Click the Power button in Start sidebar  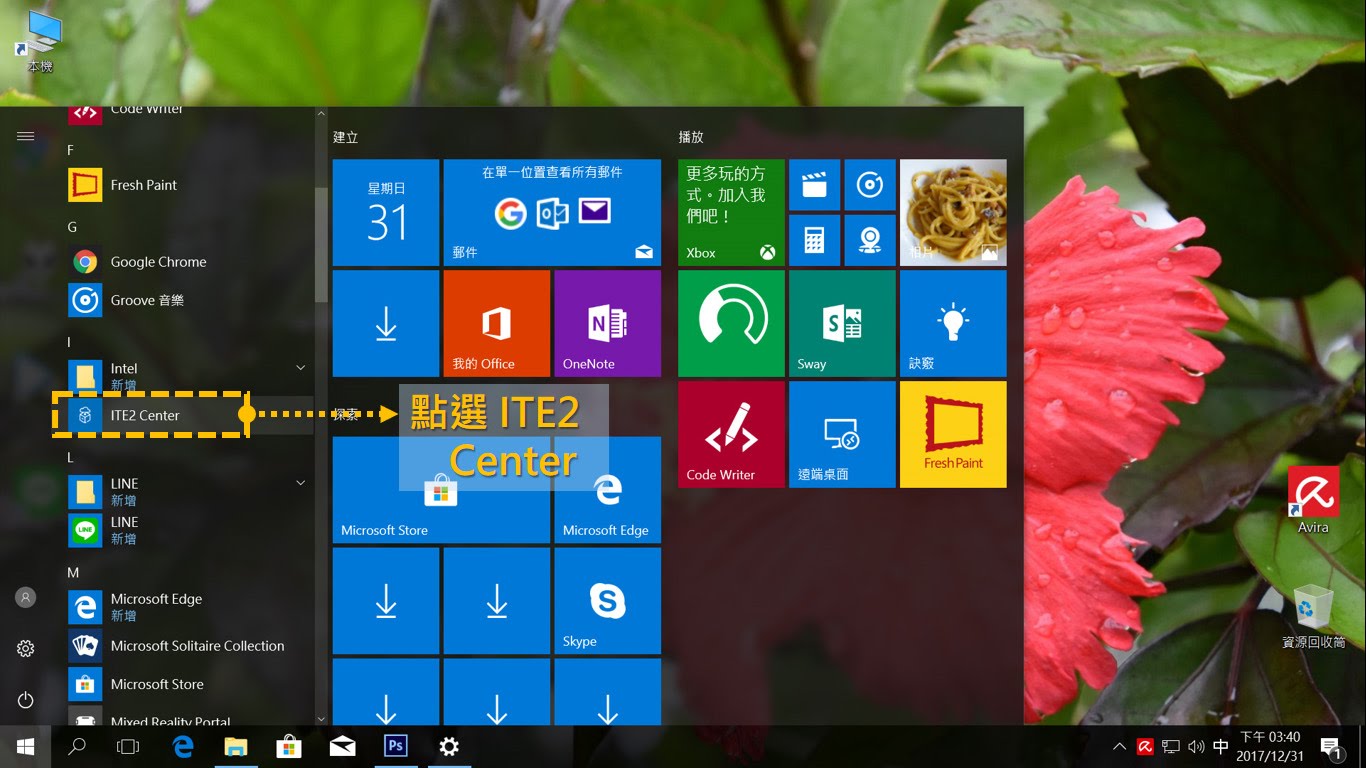coord(26,701)
